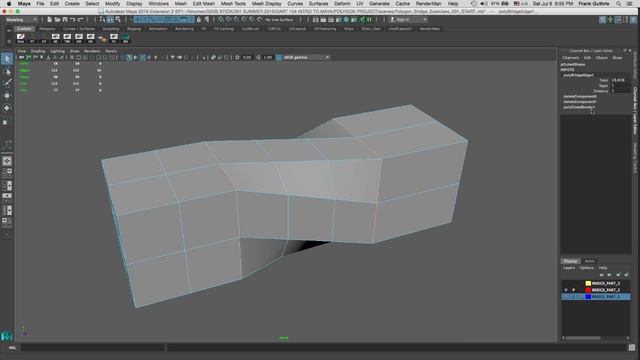Switch to the Rendering shelf tab
Screen dimensions: 640x360
[x=184, y=29]
